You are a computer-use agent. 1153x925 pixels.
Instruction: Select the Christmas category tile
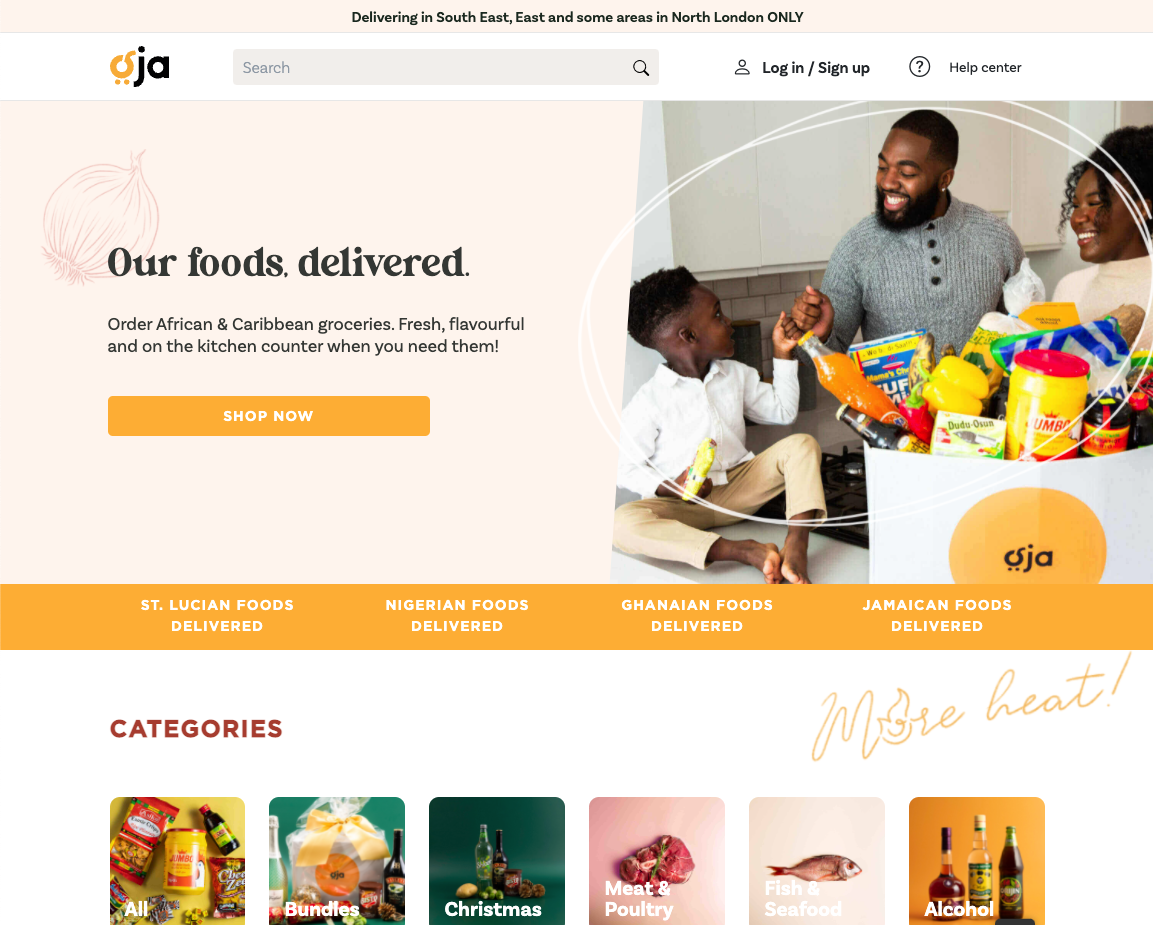(497, 861)
